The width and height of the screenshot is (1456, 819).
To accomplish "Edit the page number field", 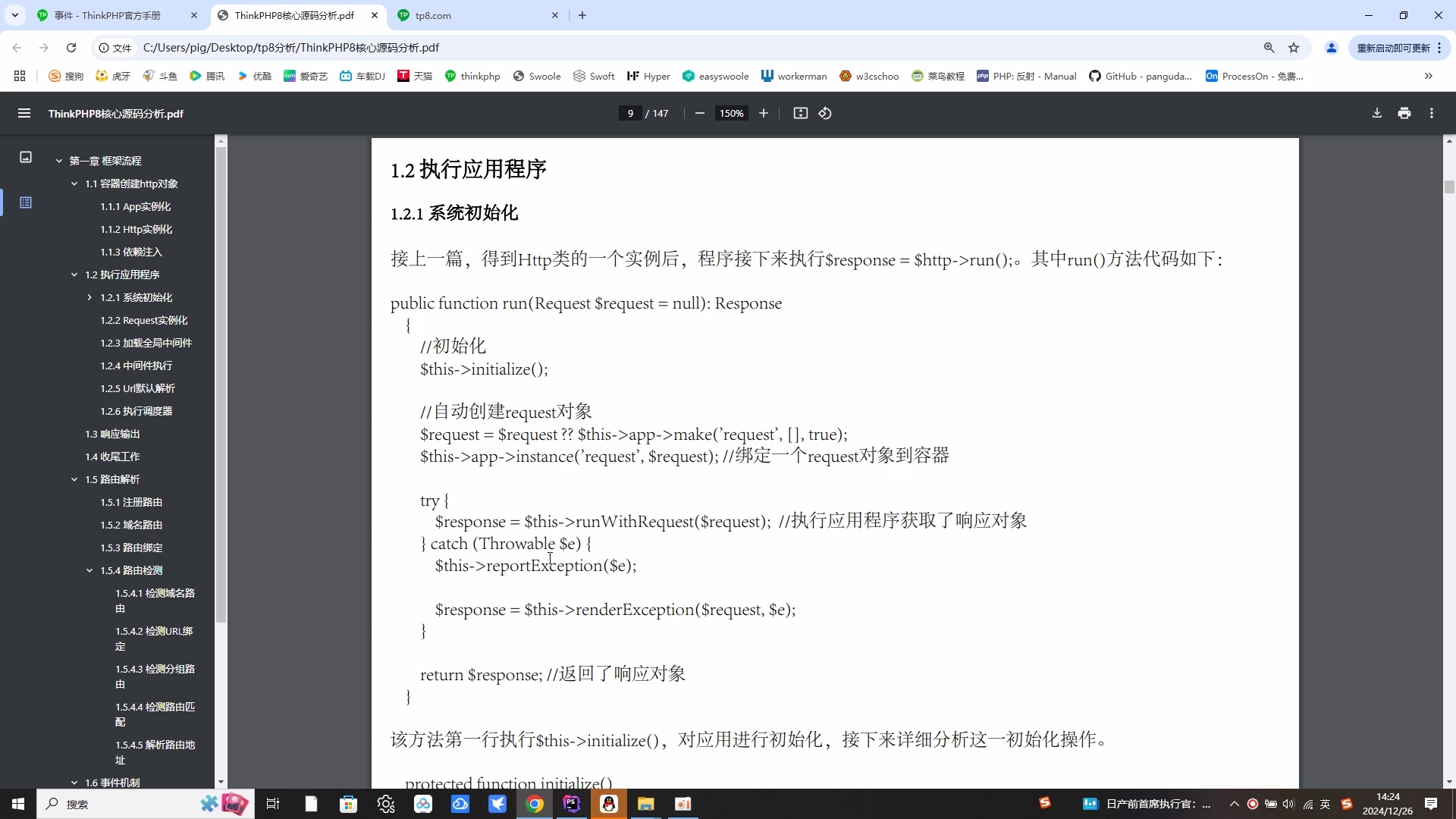I will pyautogui.click(x=630, y=113).
